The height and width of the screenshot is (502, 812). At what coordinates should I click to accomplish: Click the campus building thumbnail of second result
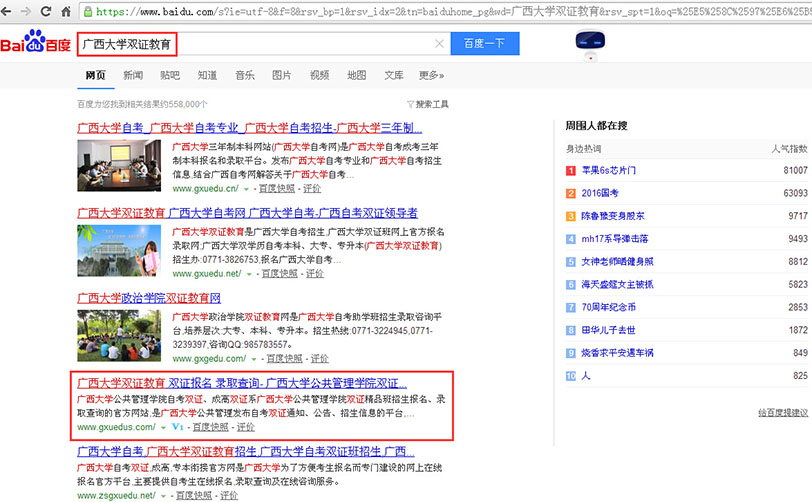click(119, 250)
